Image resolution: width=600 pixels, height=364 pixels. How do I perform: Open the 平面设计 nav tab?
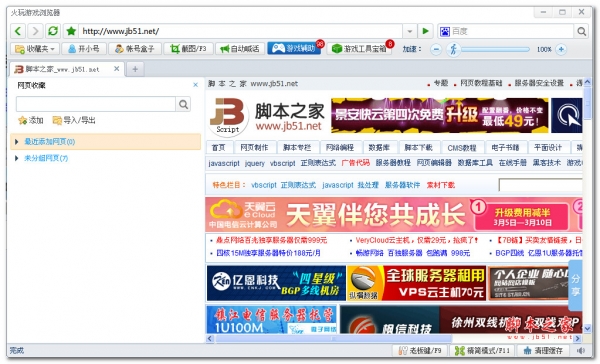click(548, 147)
